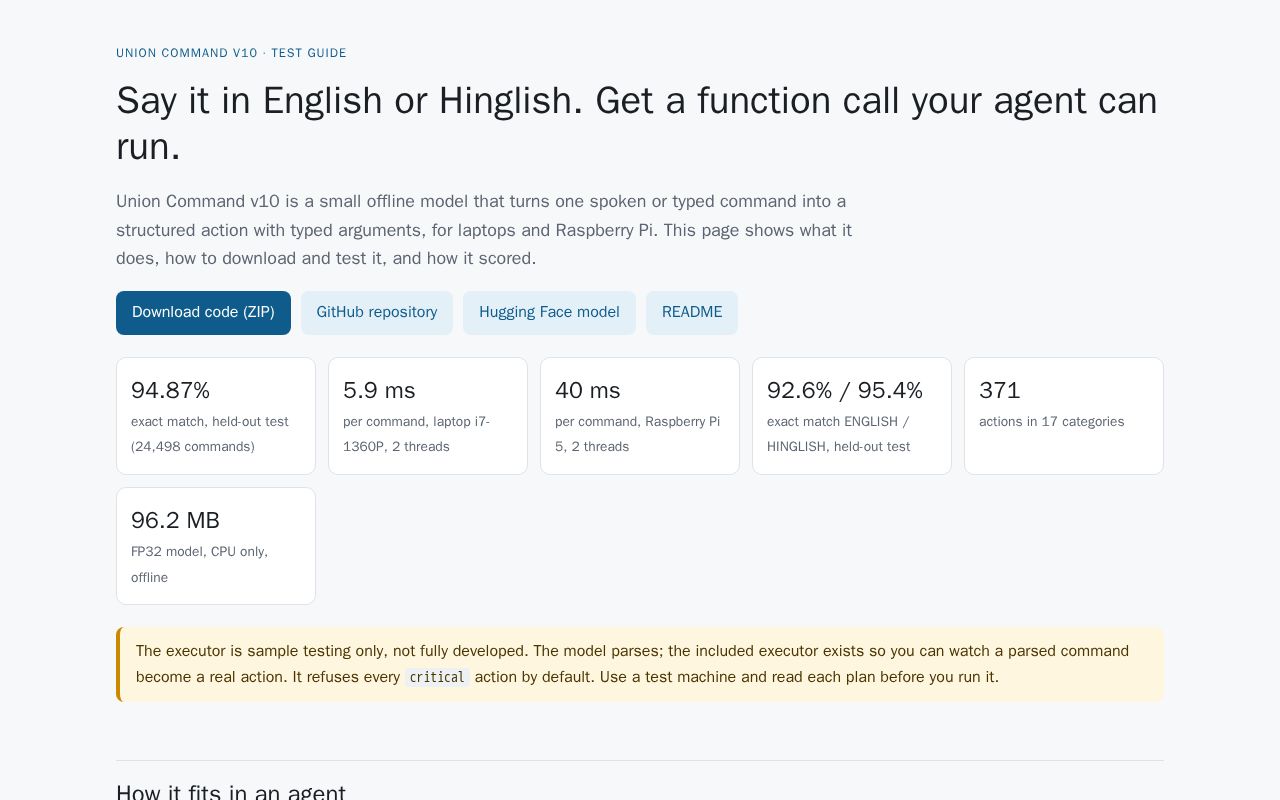Click "exact match, held-out test (24,498 commands)" caption
Screen dimensions: 1280x800
coord(210,434)
